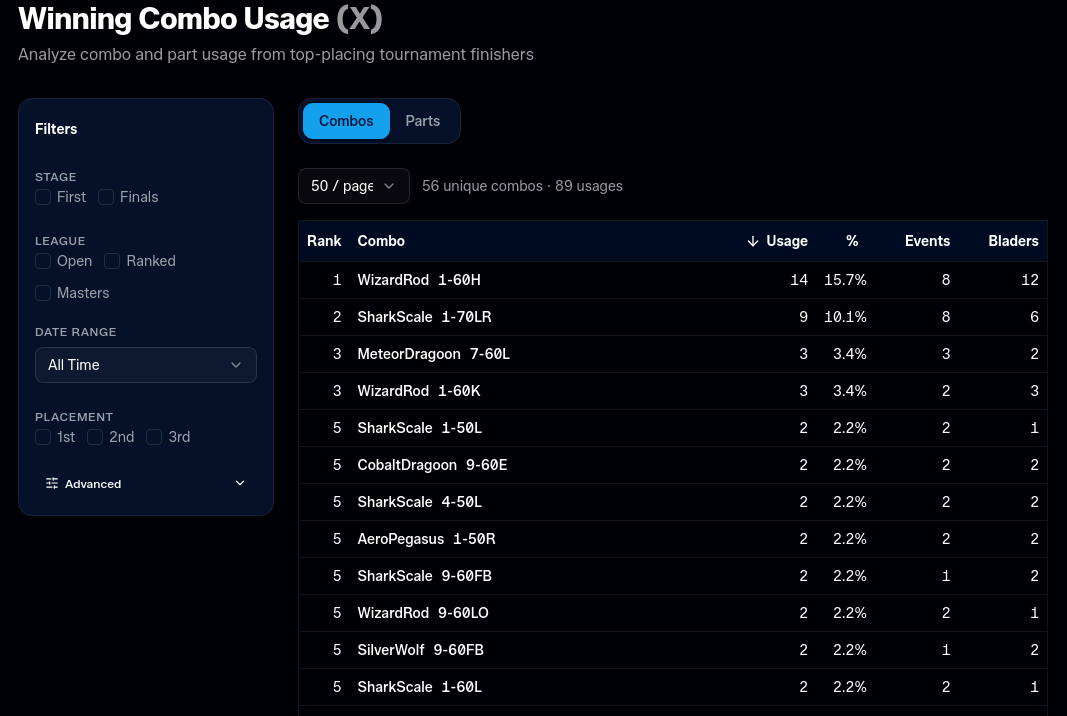This screenshot has width=1067, height=716.
Task: Click the Advanced sliders icon
Action: tap(52, 483)
